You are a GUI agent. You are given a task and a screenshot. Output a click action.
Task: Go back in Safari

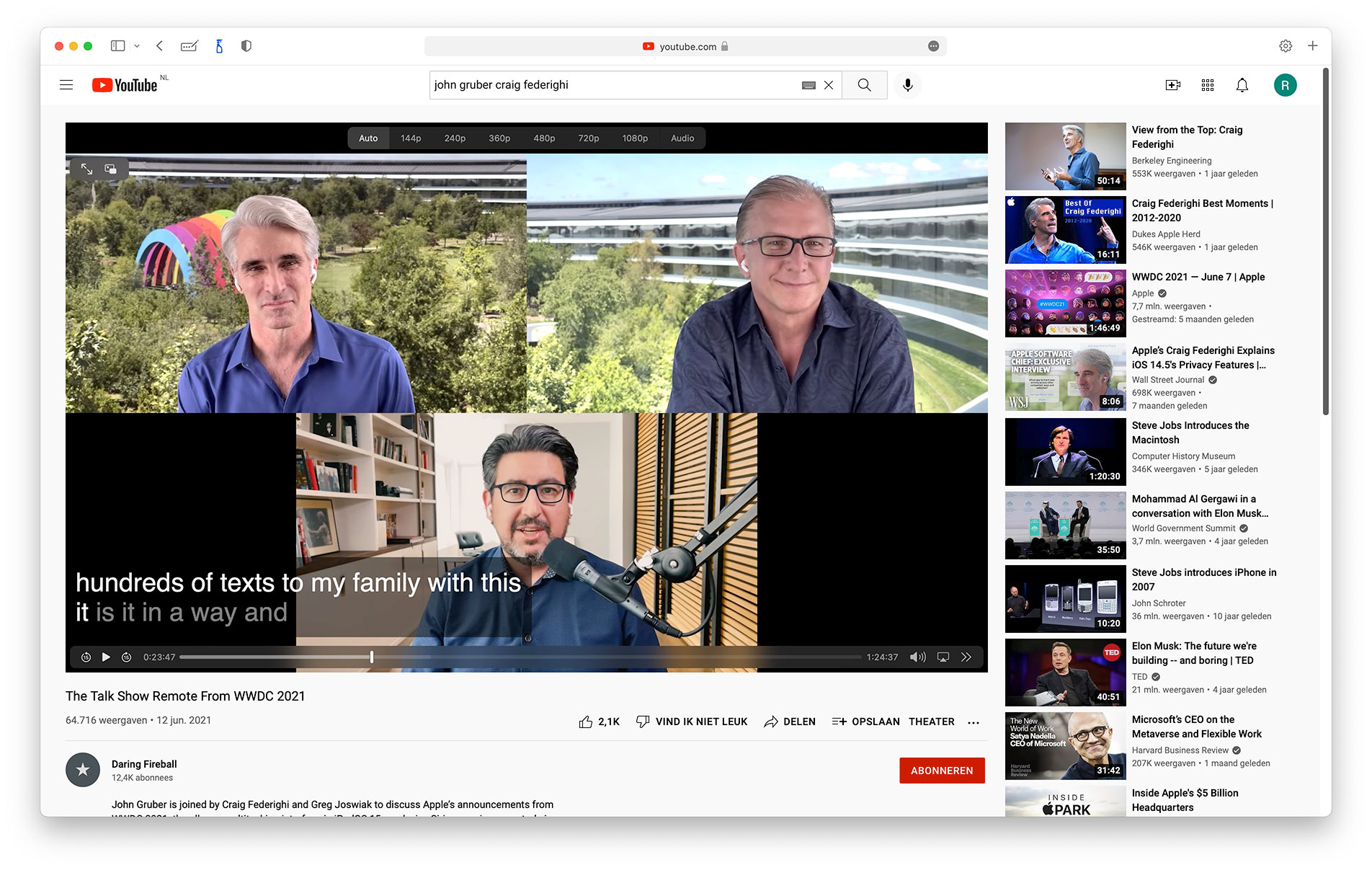point(159,45)
